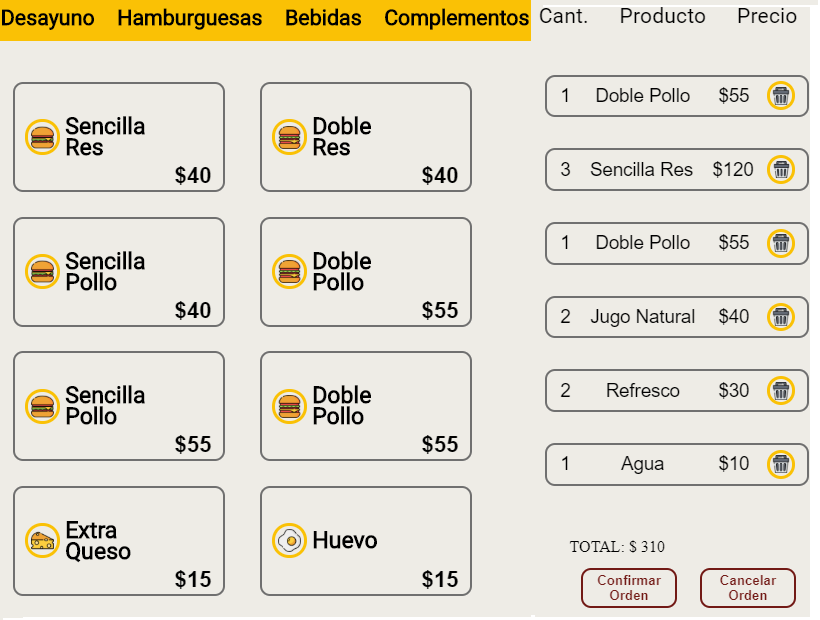Click the burger icon on Sencilla Res

pyautogui.click(x=42, y=137)
